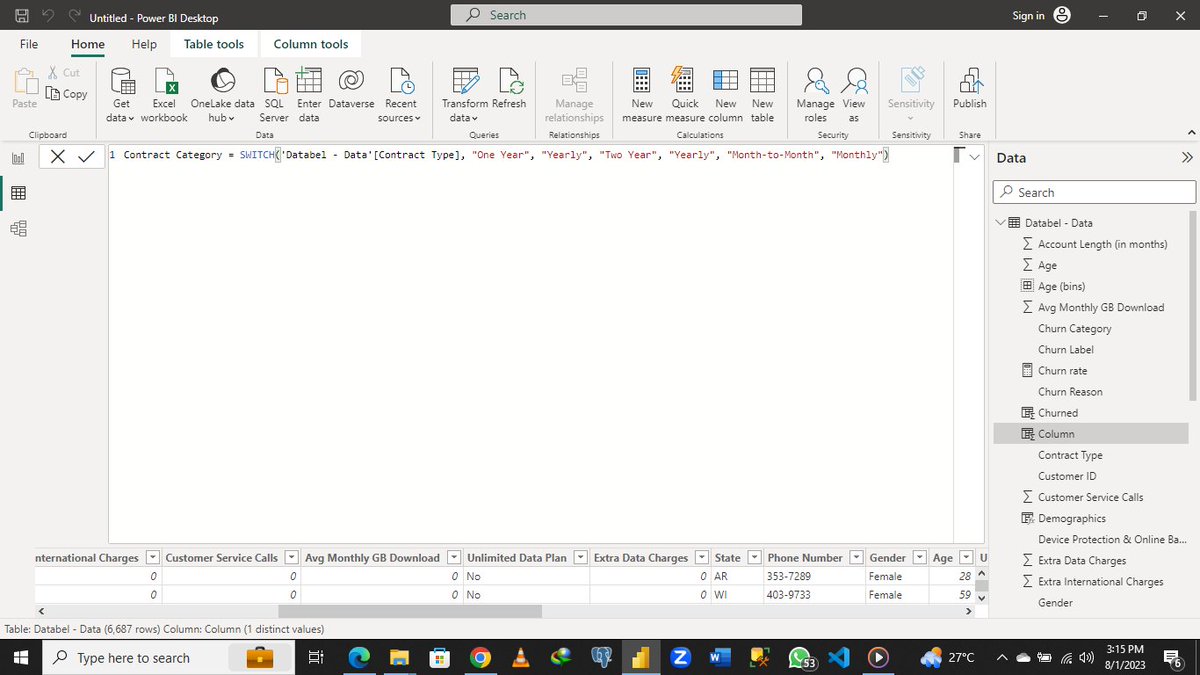Expand the formula bar with the chevron

pos(975,156)
